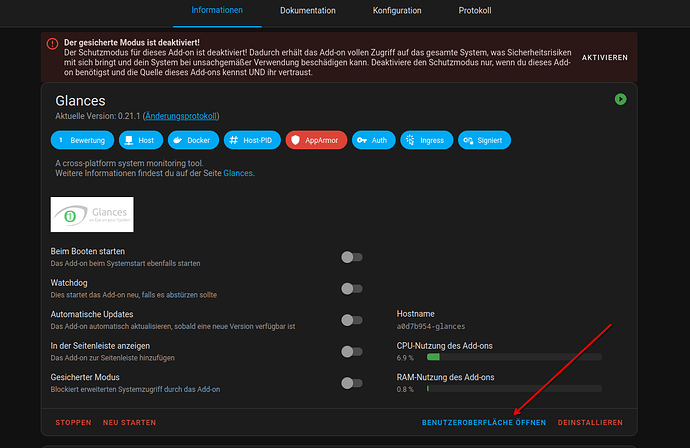Open the Konfiguration tab
The width and height of the screenshot is (690, 448).
397,11
